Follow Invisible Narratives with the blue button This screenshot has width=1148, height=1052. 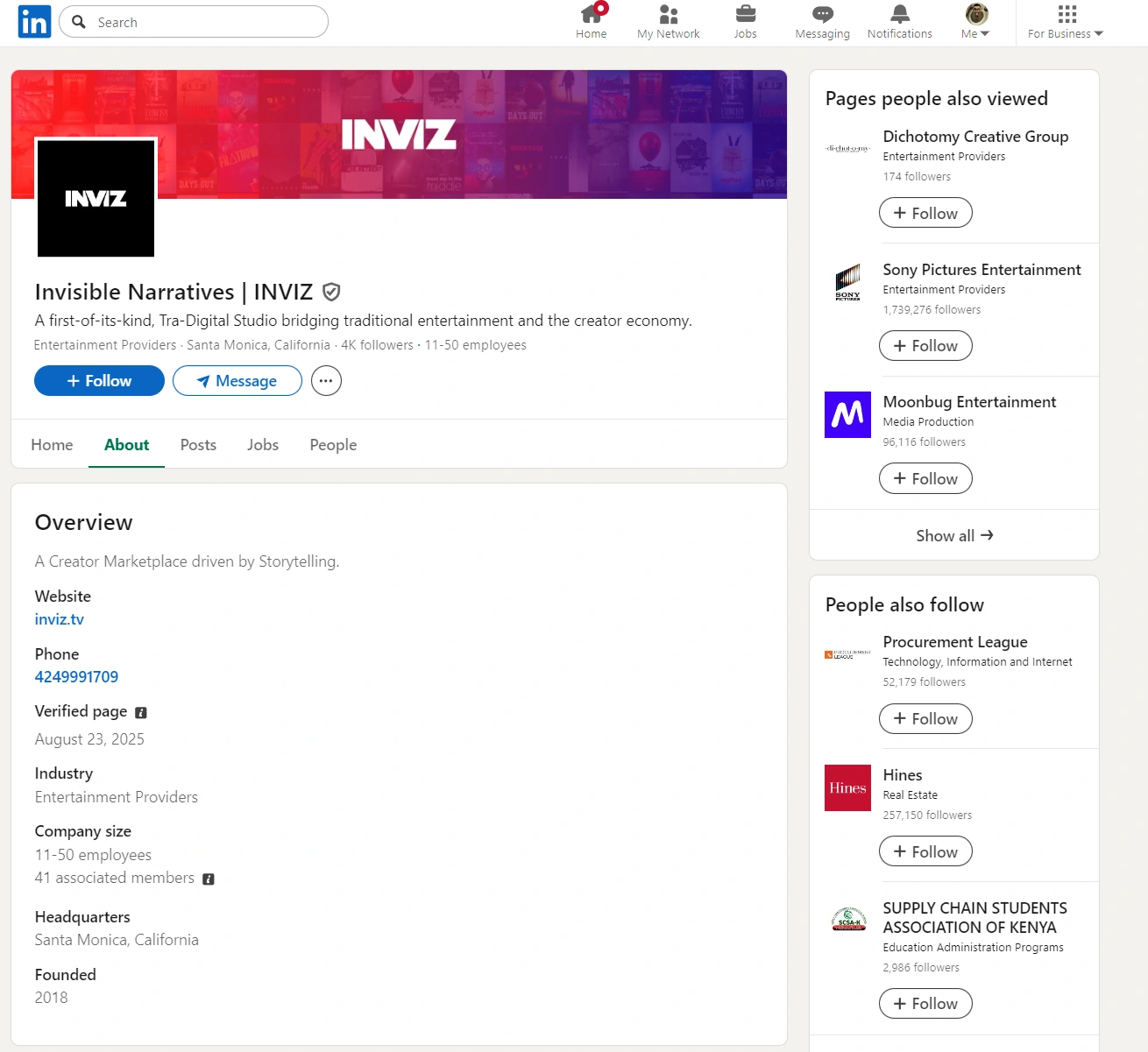[x=99, y=381]
